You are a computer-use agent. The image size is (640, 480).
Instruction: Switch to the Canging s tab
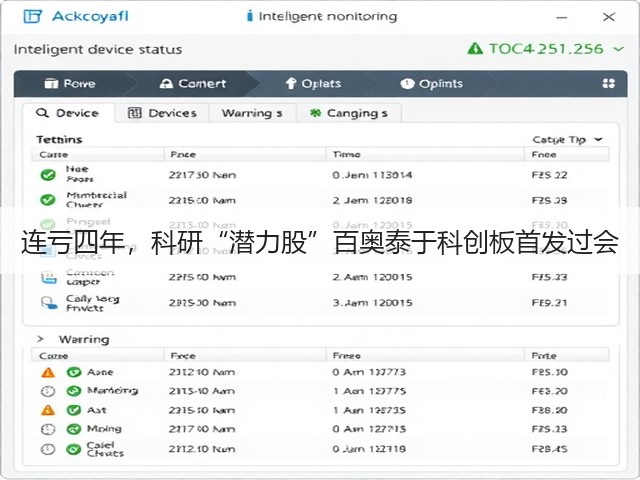point(349,113)
